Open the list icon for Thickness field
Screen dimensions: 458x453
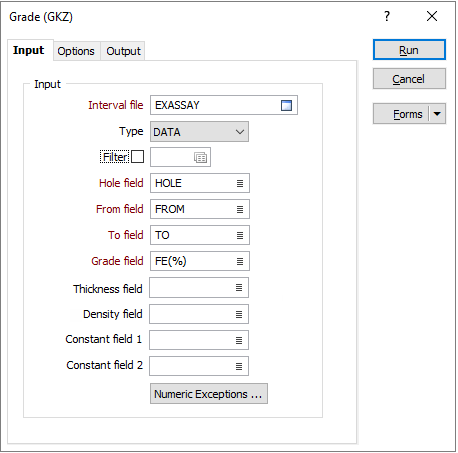point(239,287)
